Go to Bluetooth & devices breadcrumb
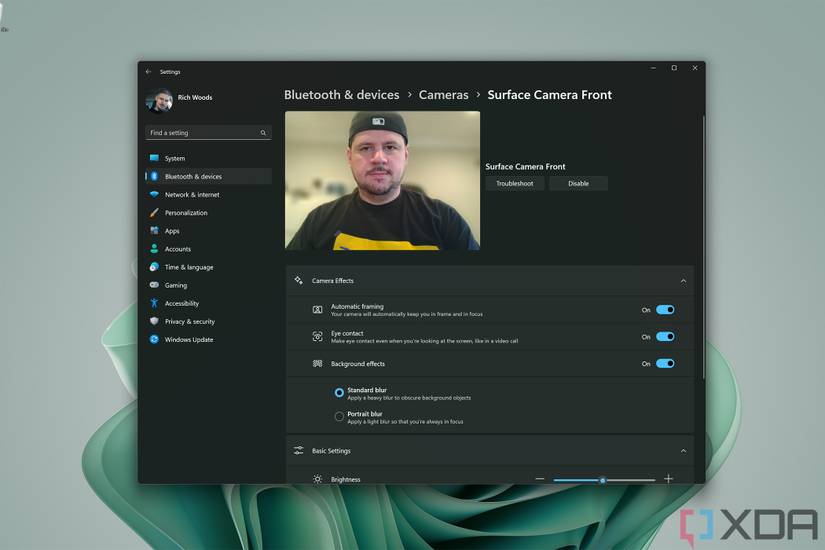This screenshot has height=550, width=825. tap(341, 95)
